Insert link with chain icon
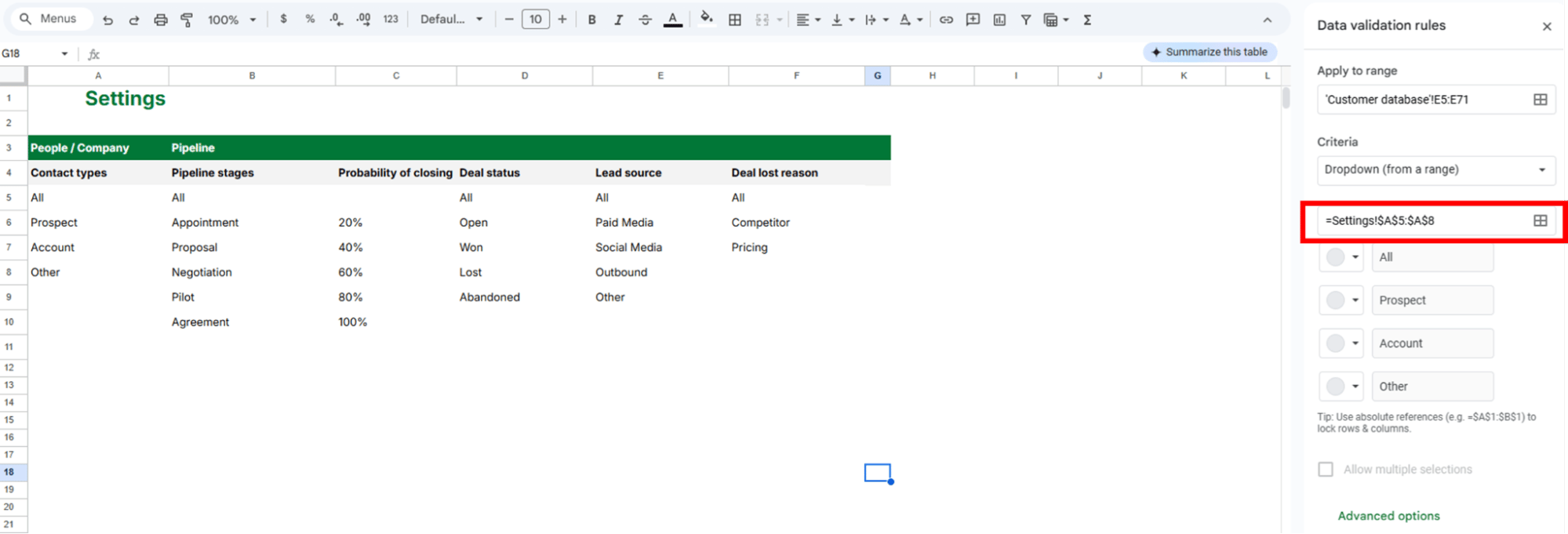Image resolution: width=1568 pixels, height=534 pixels. point(946,20)
